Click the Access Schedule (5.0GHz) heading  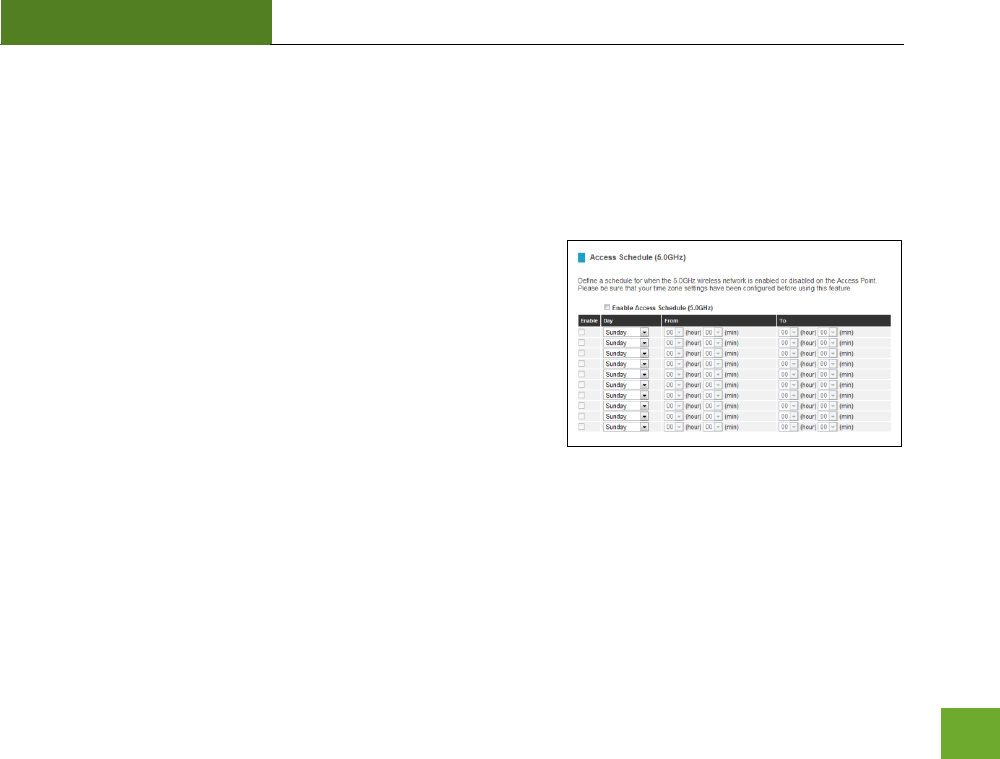coord(638,258)
